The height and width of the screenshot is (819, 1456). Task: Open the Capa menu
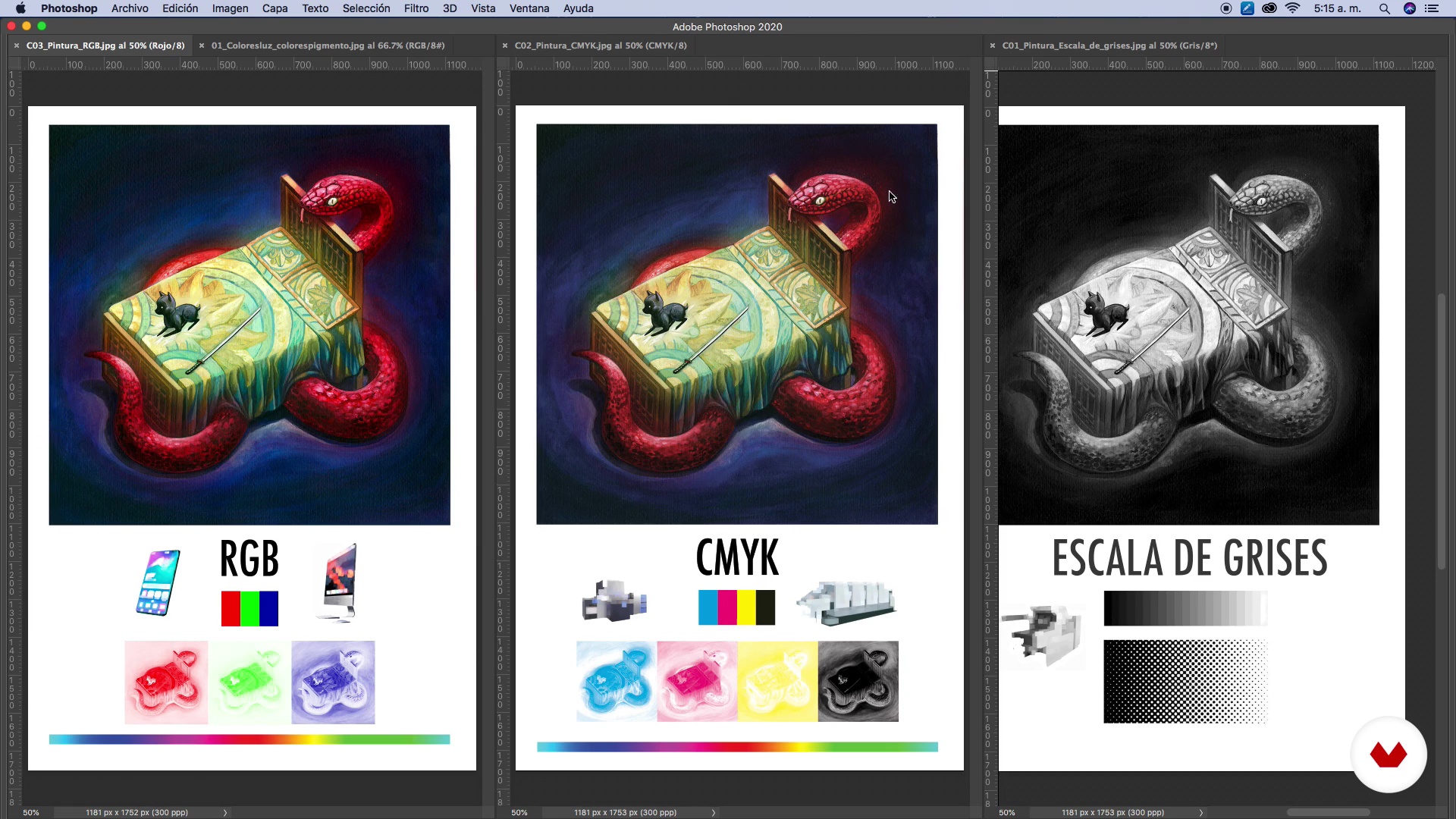(x=275, y=8)
